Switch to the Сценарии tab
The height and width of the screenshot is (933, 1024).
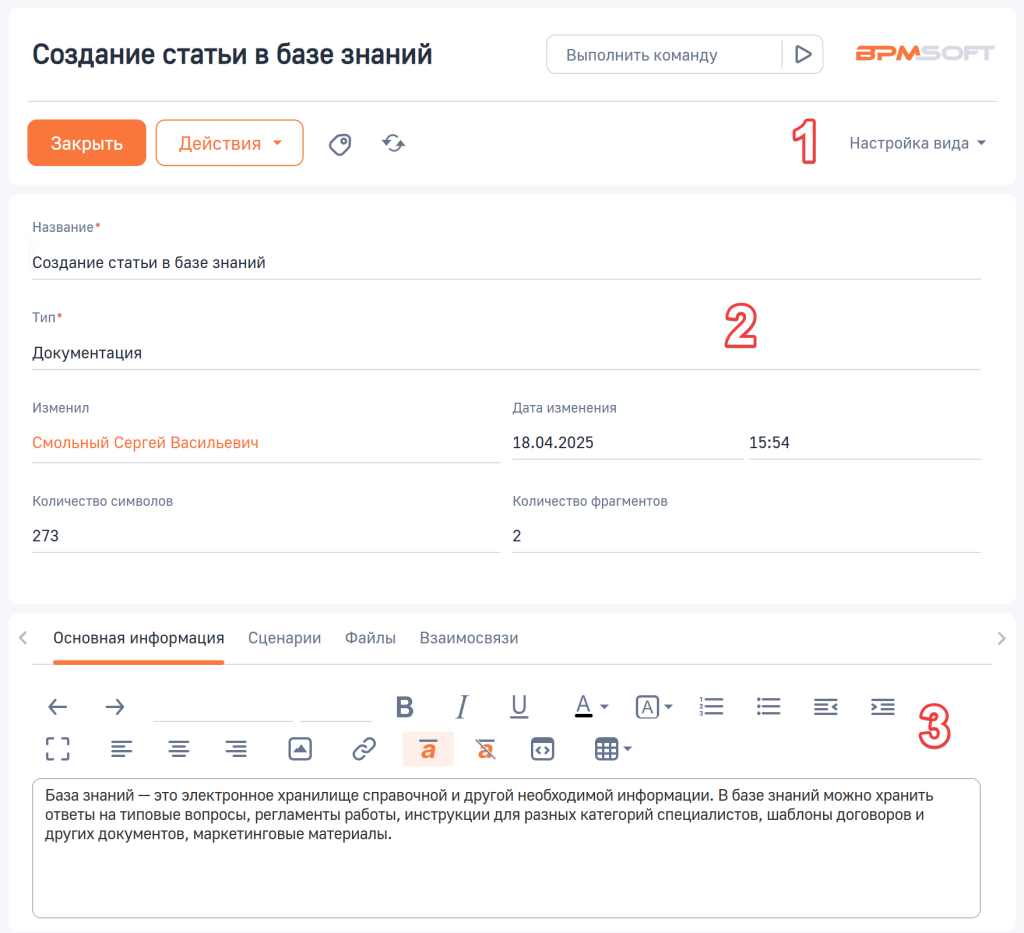(x=284, y=638)
